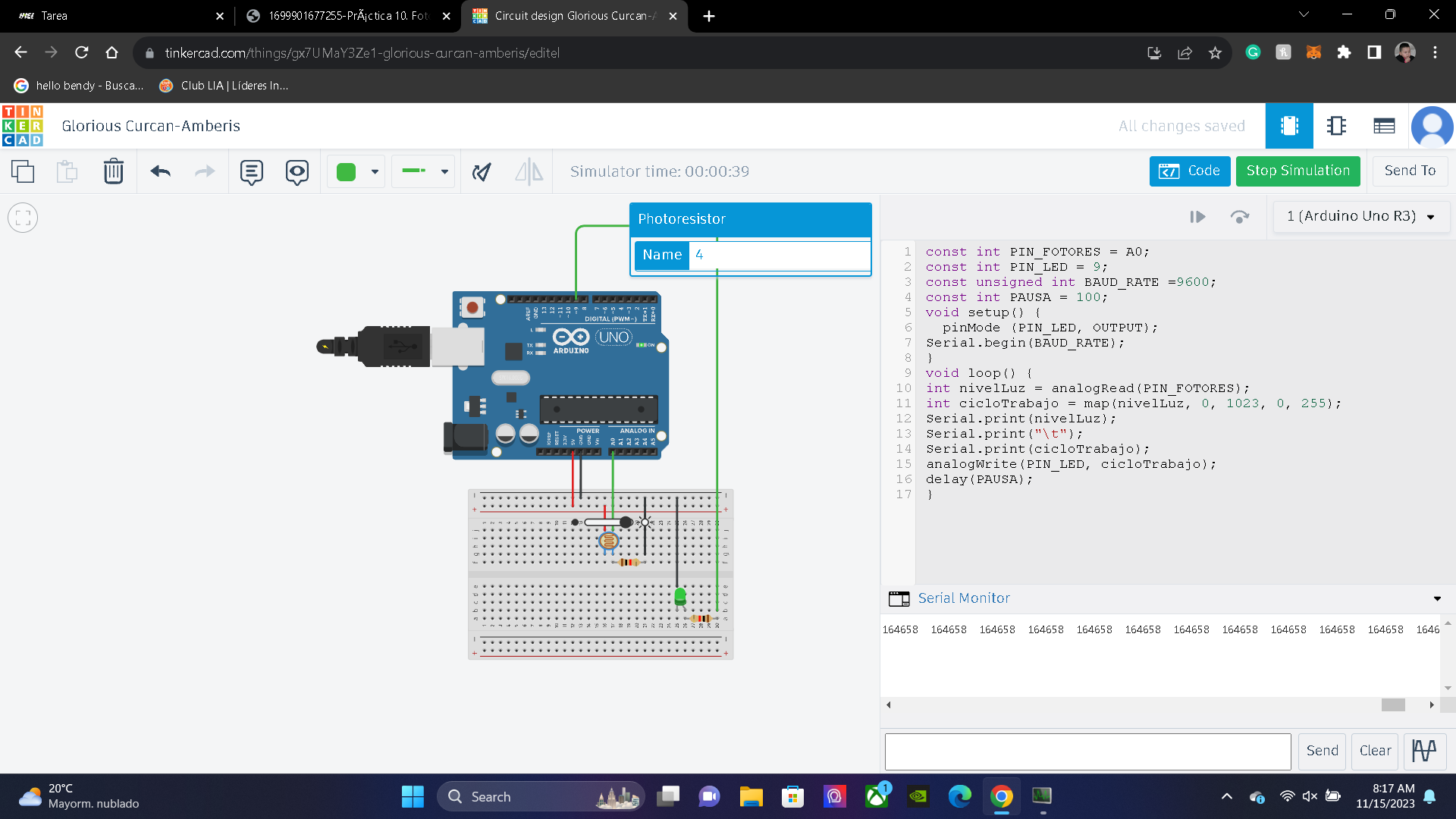Click the rotate wire tool icon
The image size is (1456, 819).
point(482,171)
